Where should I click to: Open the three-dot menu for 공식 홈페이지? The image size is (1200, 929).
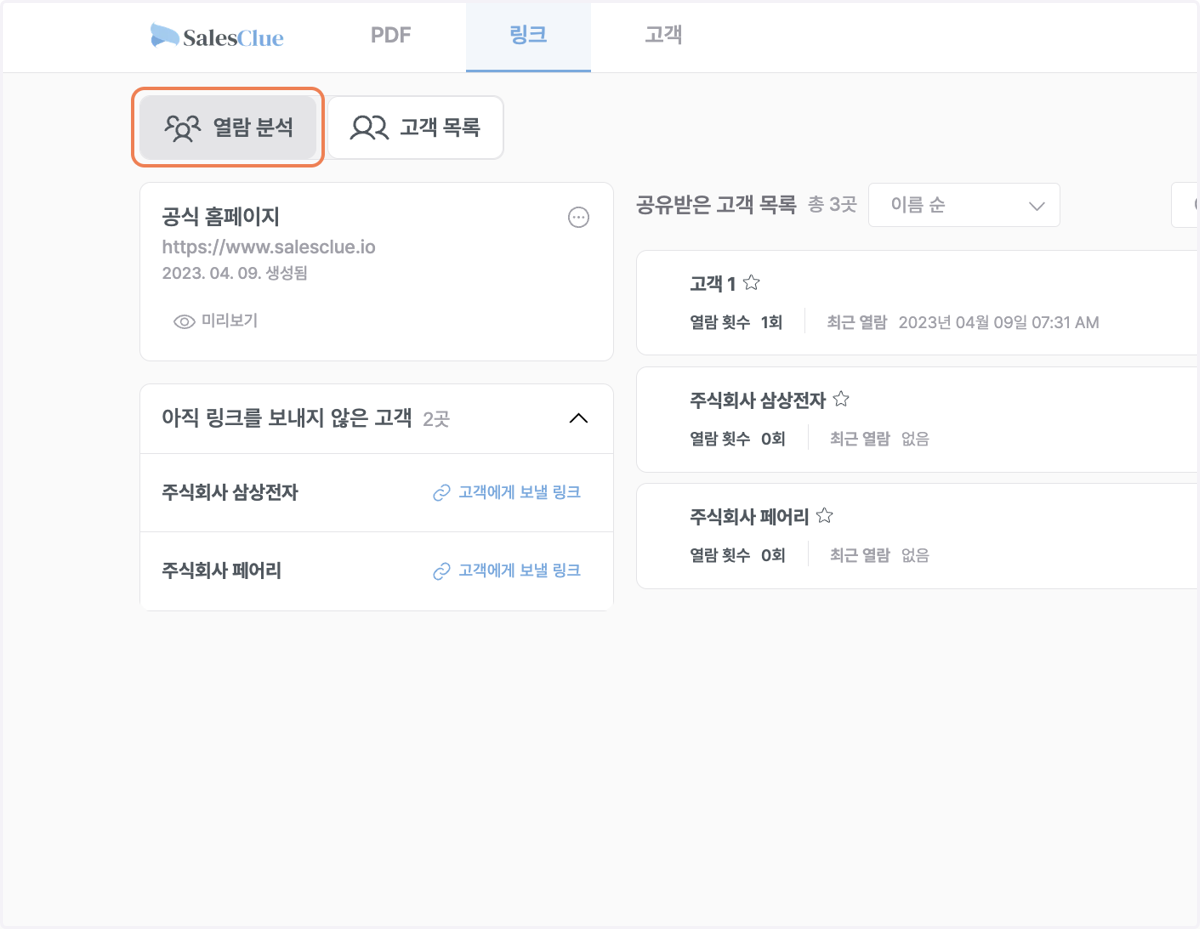578,217
